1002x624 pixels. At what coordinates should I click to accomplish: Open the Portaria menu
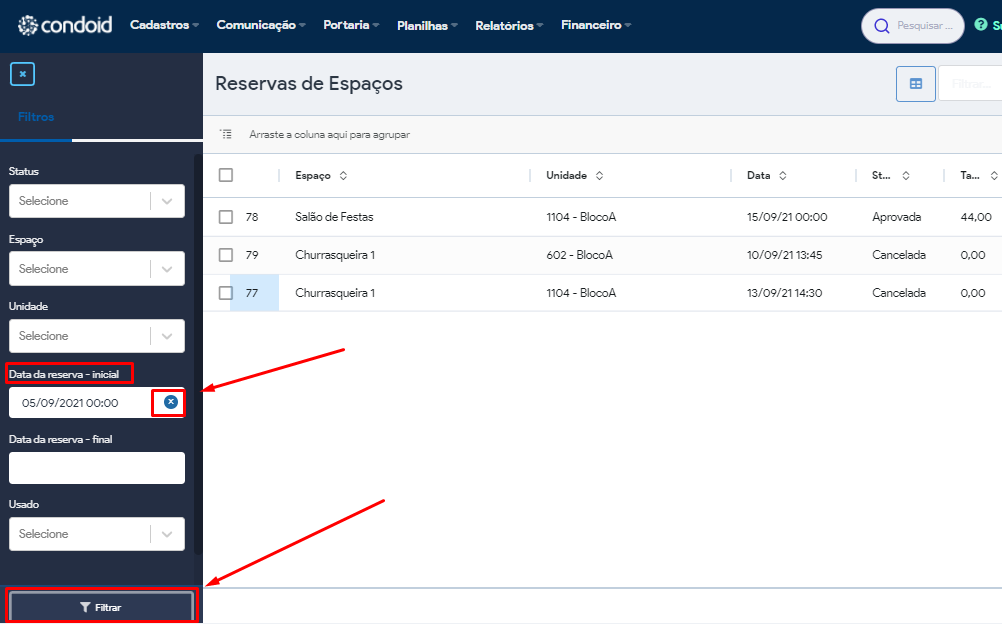[x=351, y=25]
